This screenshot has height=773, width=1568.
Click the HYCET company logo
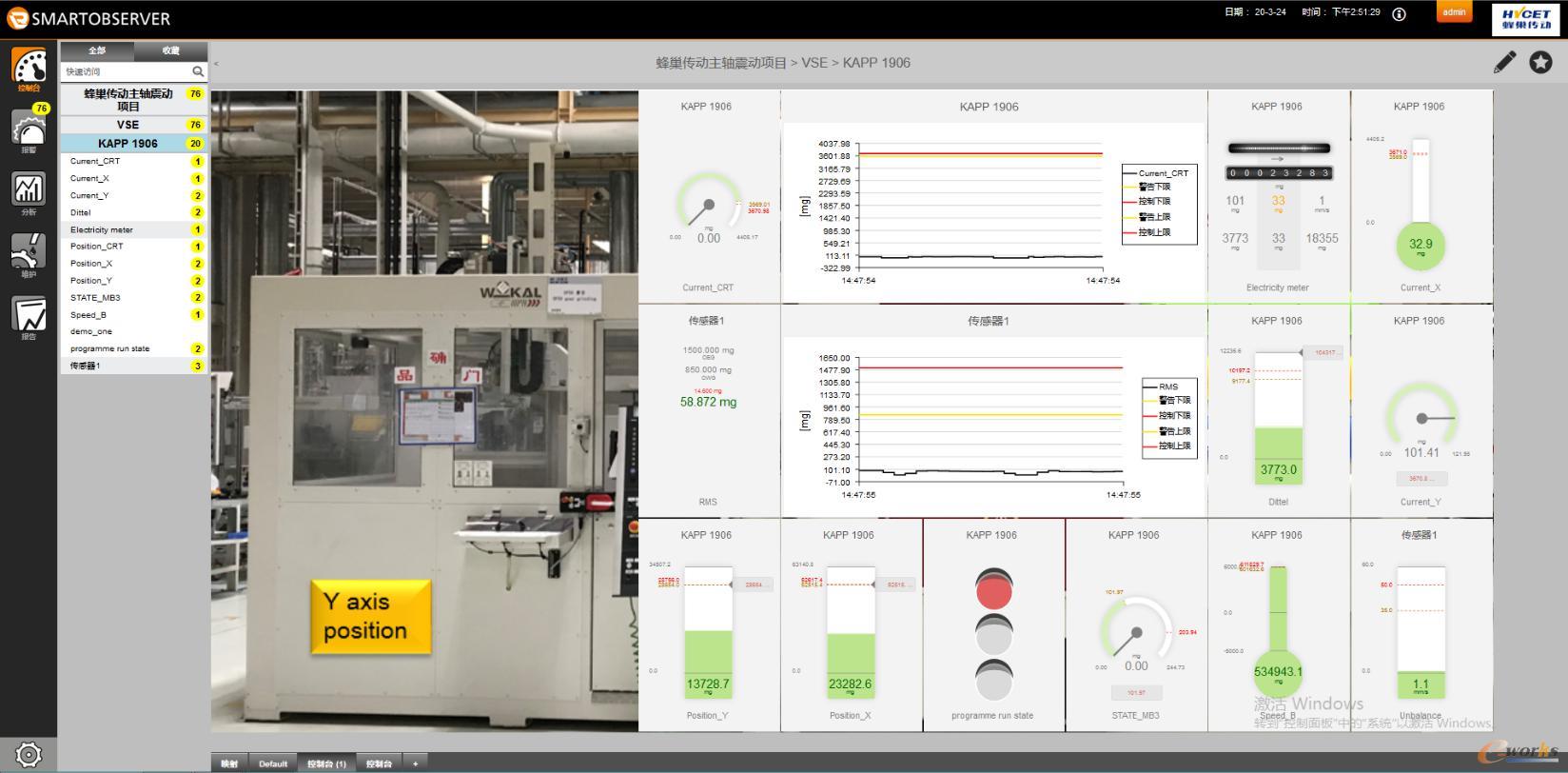click(x=1526, y=19)
